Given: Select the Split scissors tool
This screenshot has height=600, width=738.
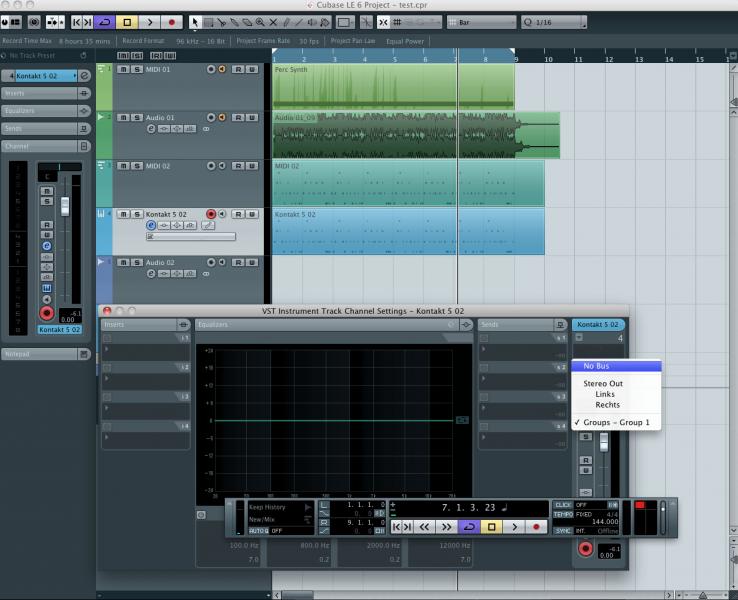Looking at the screenshot, I should click(221, 22).
